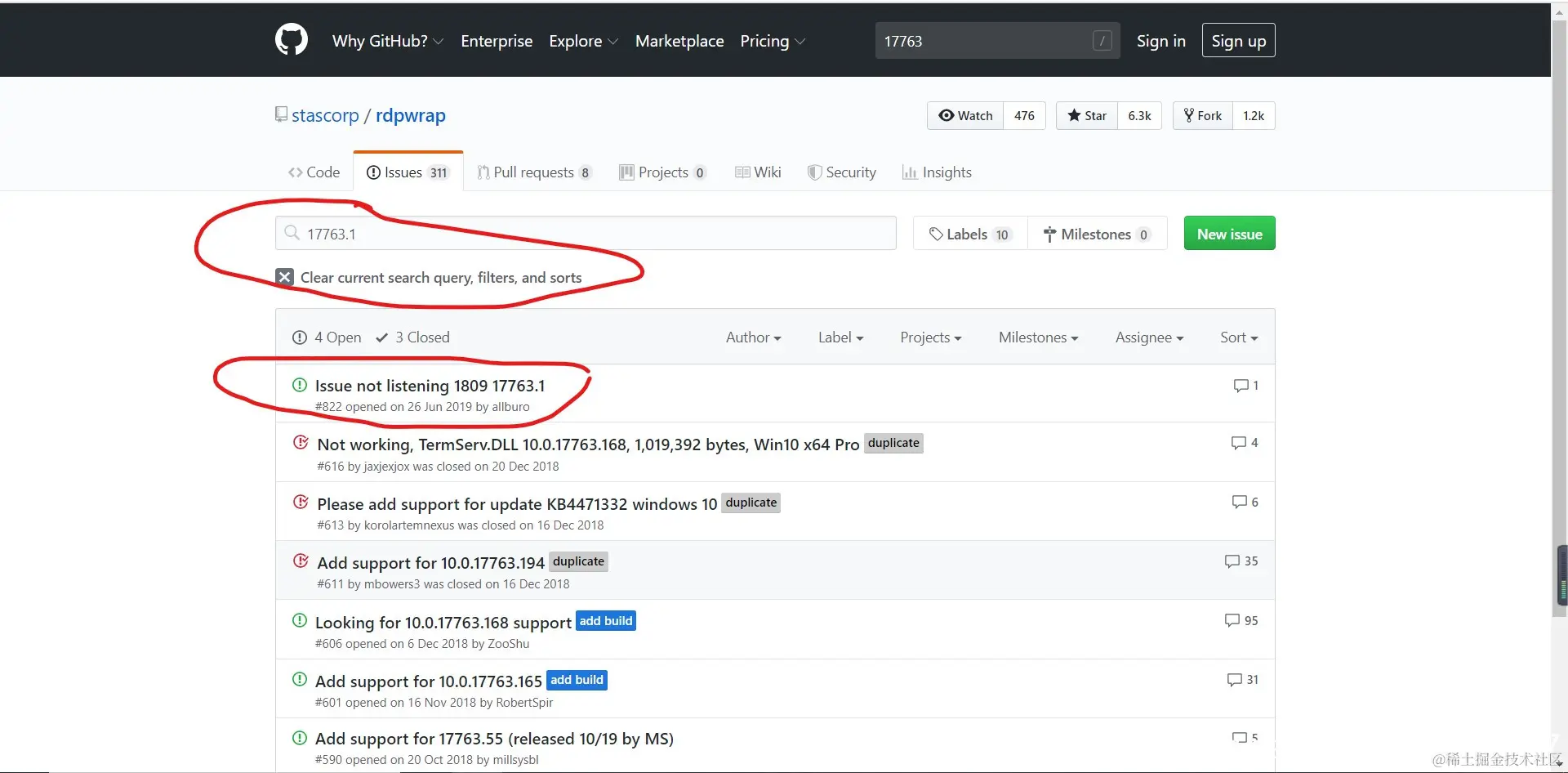Open the 95 comments bubble on issue #606
Image resolution: width=1568 pixels, height=773 pixels.
coord(1241,621)
